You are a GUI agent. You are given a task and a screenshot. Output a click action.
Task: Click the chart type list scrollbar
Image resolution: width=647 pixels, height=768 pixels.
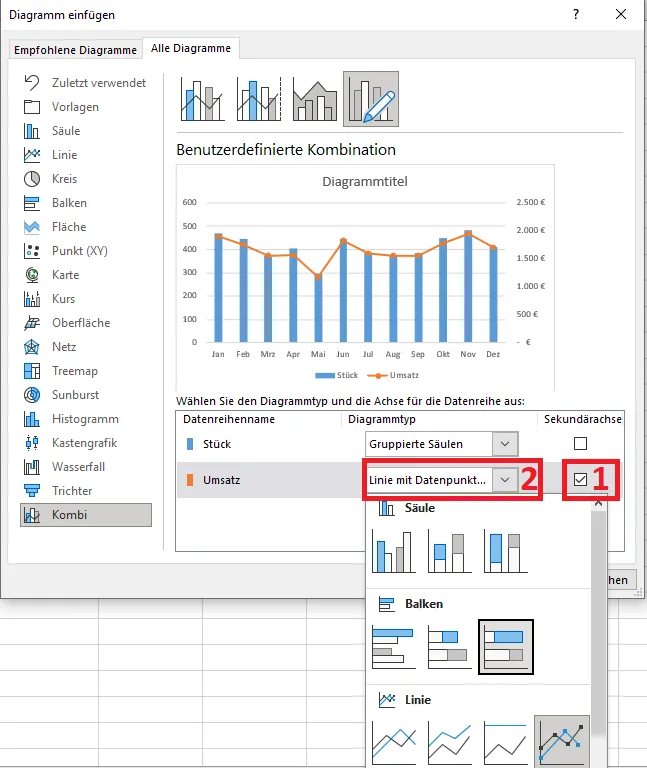click(x=599, y=600)
